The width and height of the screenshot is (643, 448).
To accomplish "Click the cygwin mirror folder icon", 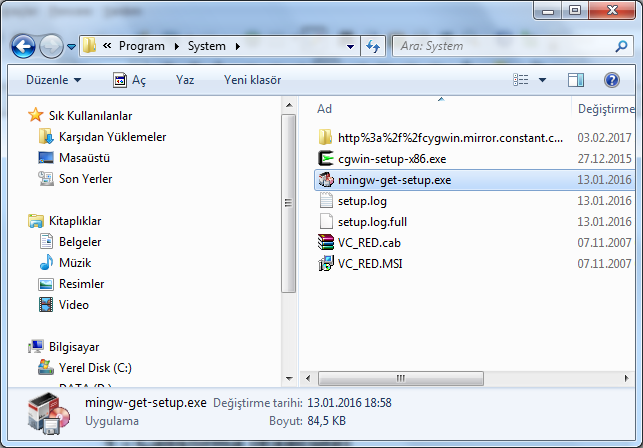I will pyautogui.click(x=325, y=137).
